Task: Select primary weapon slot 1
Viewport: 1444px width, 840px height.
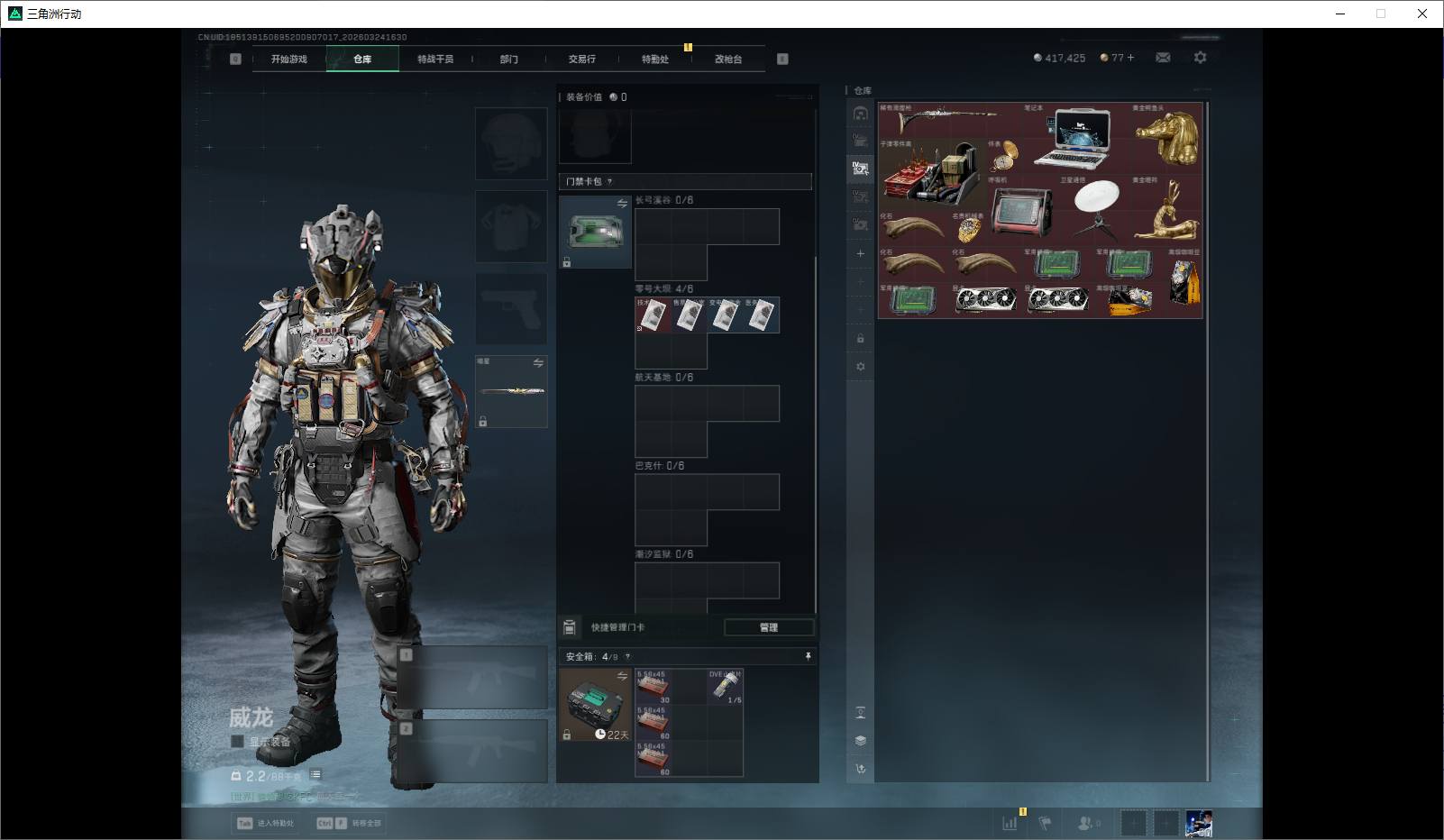Action: (x=472, y=677)
